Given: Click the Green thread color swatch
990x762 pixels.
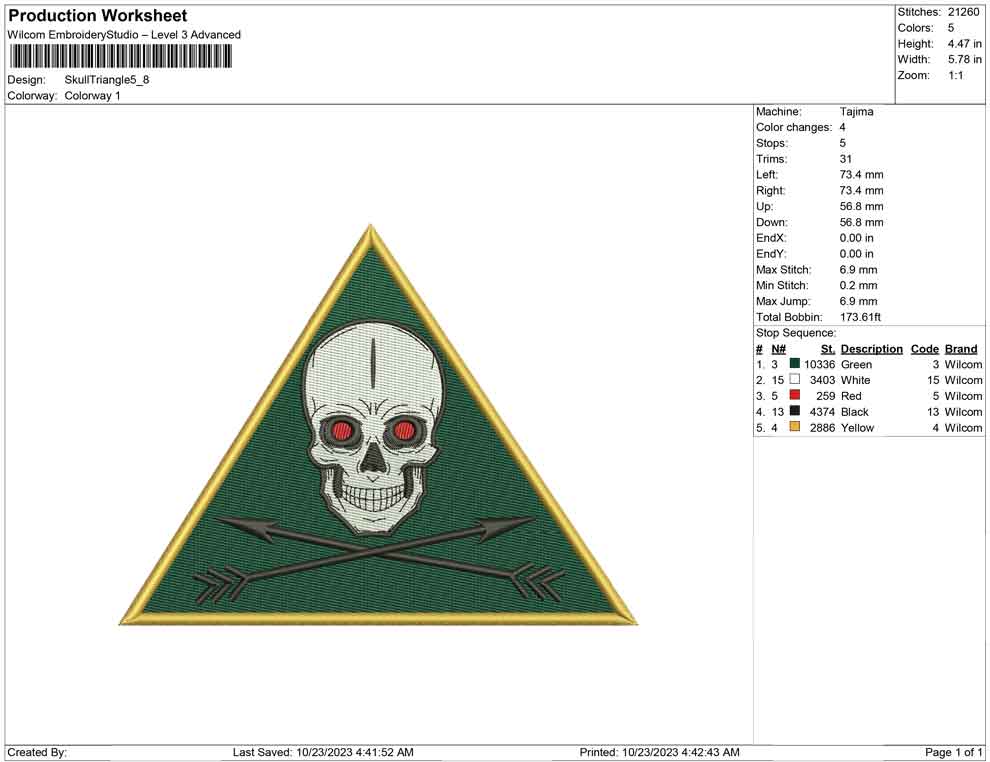Looking at the screenshot, I should click(x=795, y=364).
